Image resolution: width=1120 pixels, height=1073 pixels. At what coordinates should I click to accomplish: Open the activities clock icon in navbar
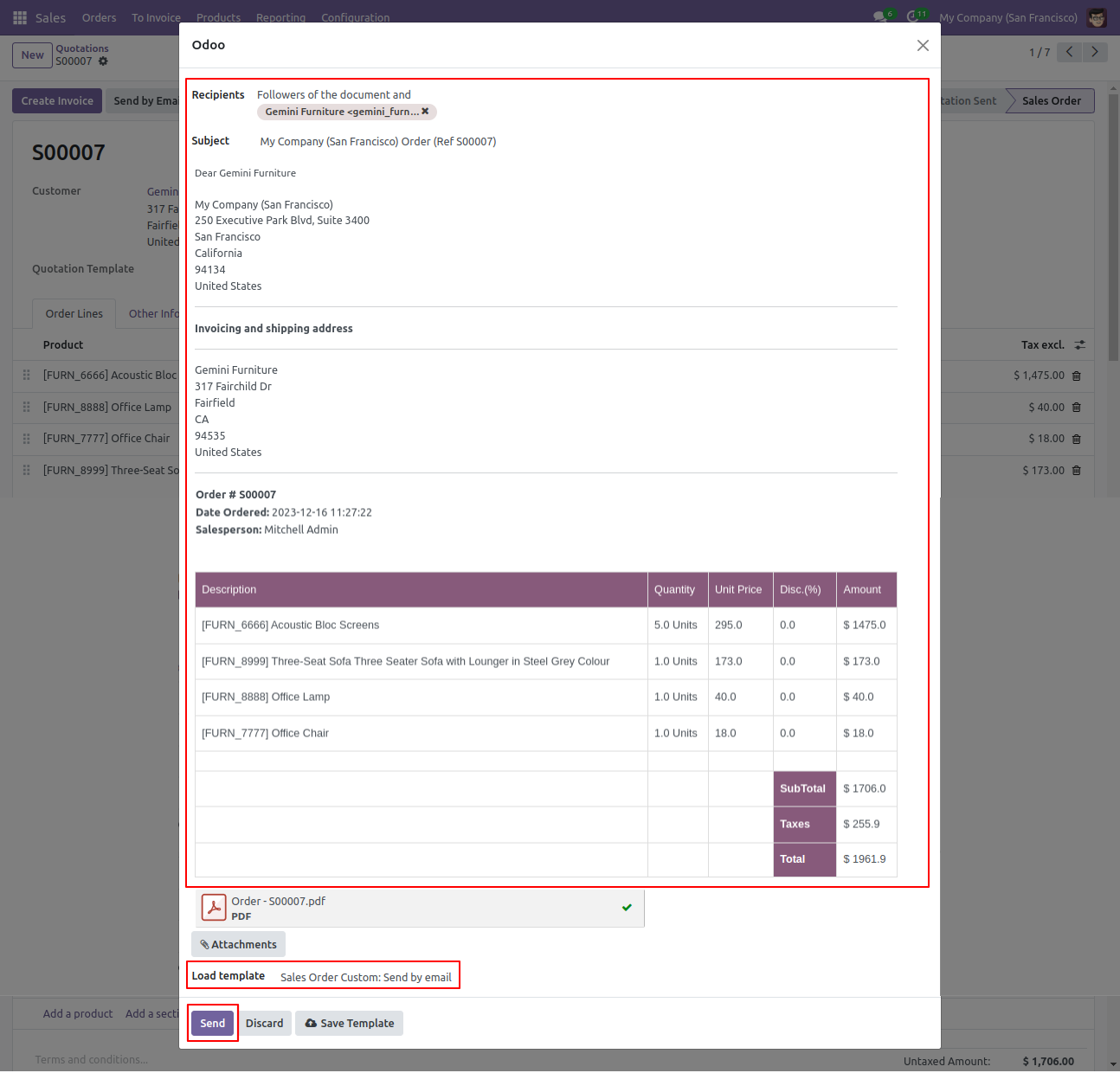(x=914, y=17)
